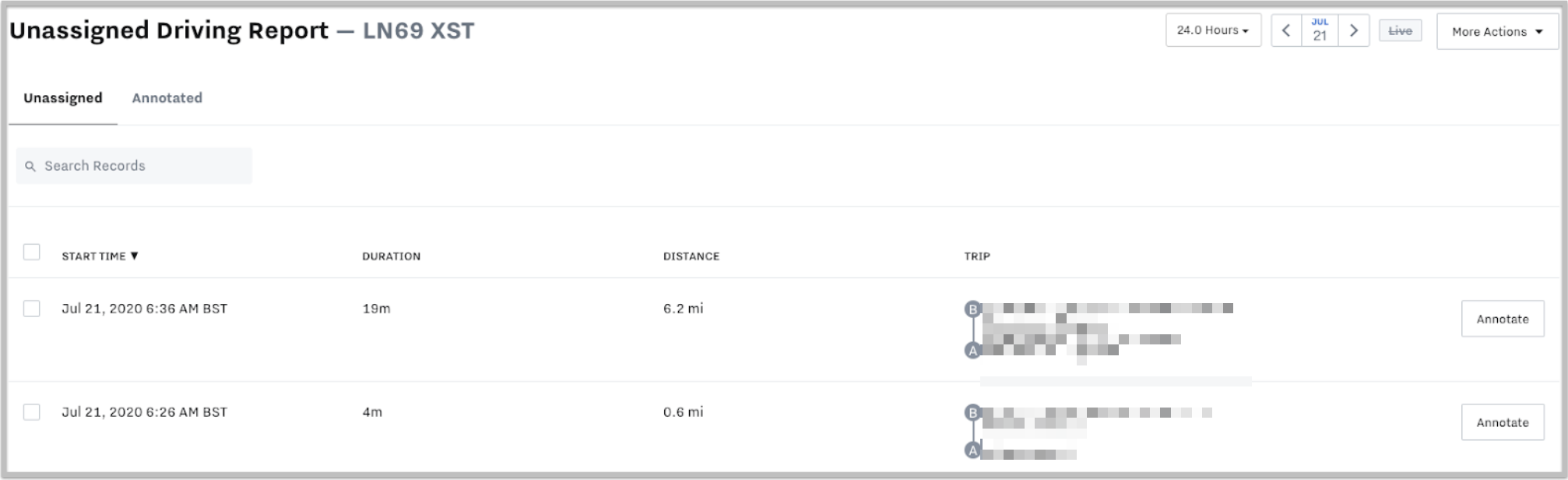1568x480 pixels.
Task: Toggle Start Time sort arrow
Action: click(134, 256)
